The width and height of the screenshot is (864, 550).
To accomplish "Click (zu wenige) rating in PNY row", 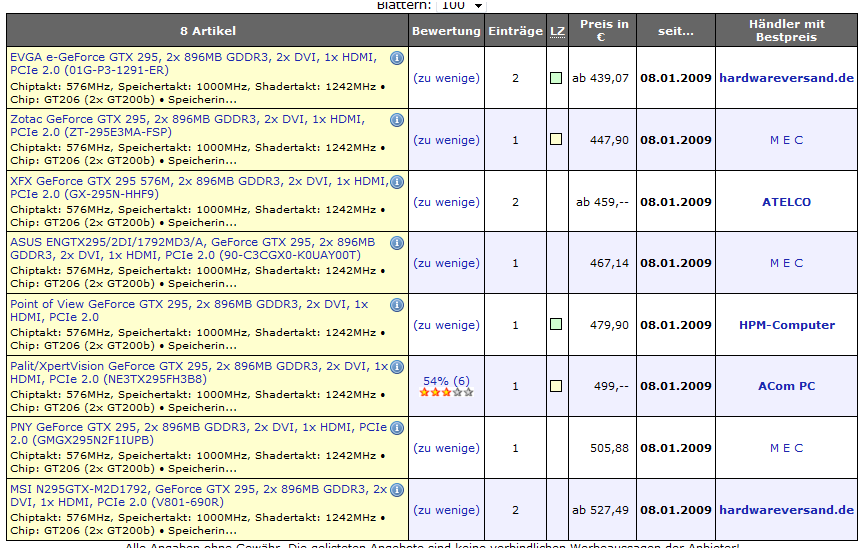I will (446, 448).
